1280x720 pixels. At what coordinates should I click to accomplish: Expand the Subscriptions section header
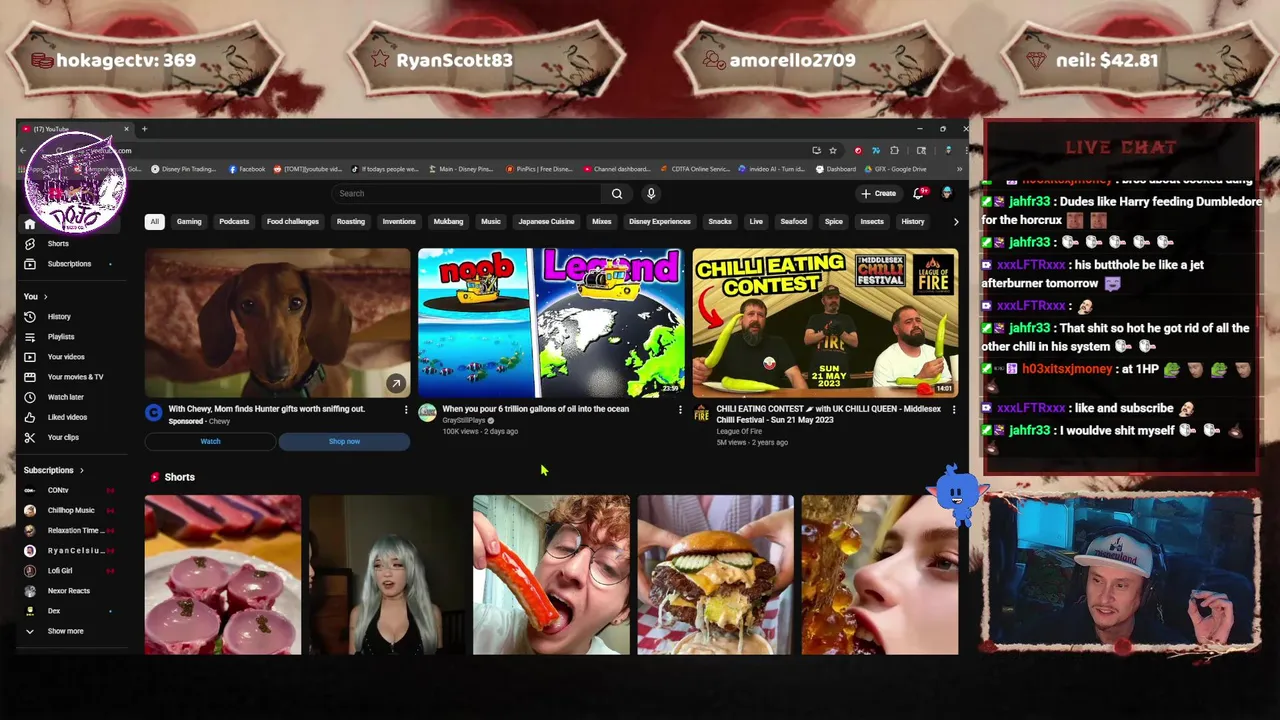click(x=54, y=470)
